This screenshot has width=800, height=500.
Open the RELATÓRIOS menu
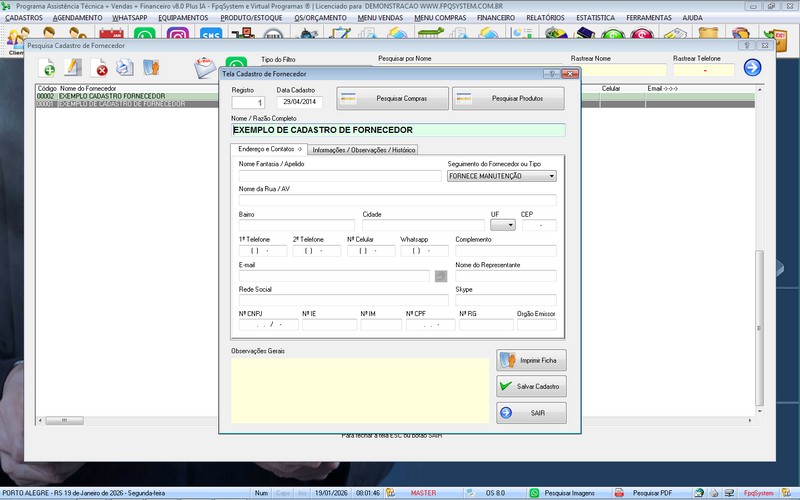(544, 18)
